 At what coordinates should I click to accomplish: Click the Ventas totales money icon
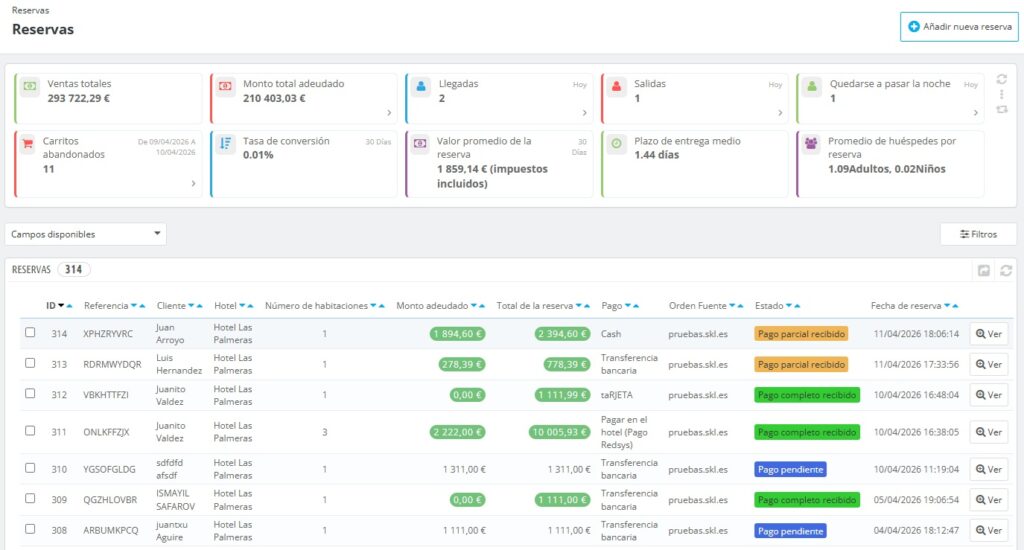tap(30, 87)
